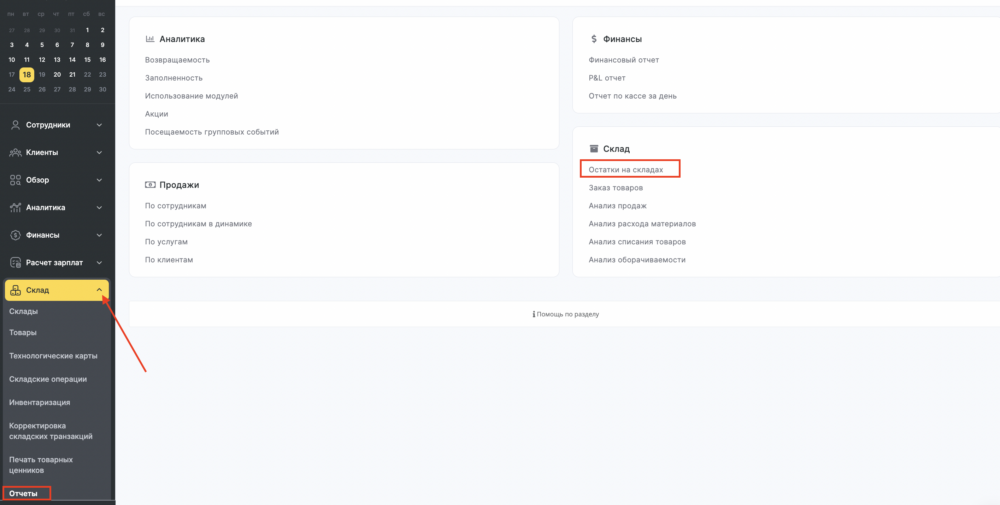Open the Возвращаемость report
The width and height of the screenshot is (1000, 505).
[177, 60]
